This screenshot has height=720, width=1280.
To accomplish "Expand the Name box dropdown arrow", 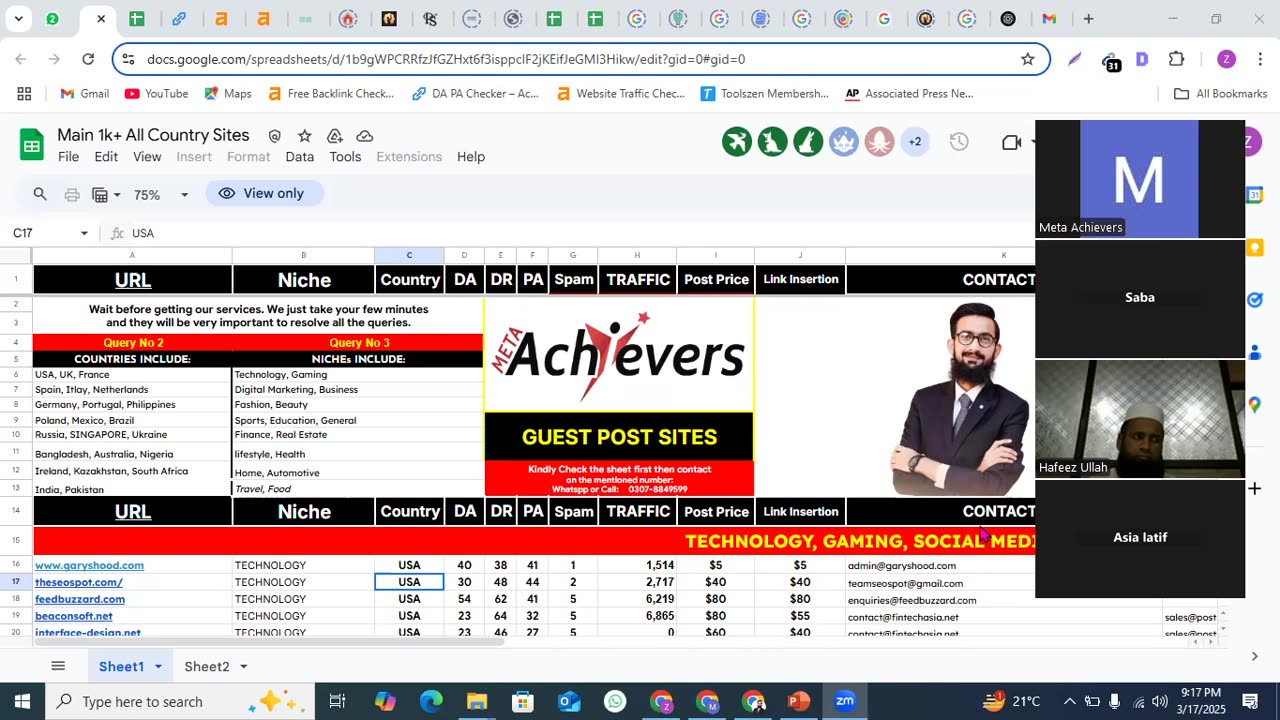I will (x=84, y=233).
